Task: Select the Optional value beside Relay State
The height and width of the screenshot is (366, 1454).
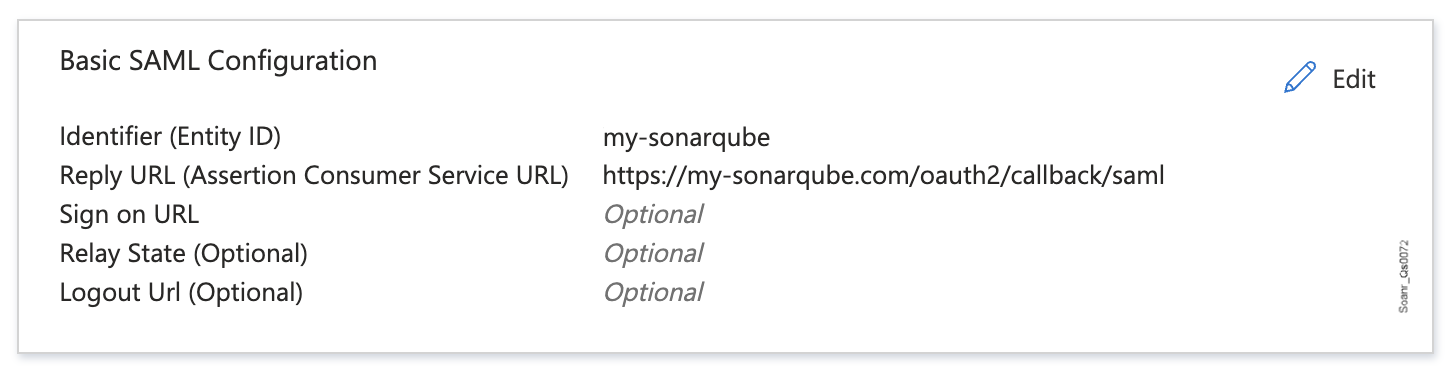Action: click(653, 254)
